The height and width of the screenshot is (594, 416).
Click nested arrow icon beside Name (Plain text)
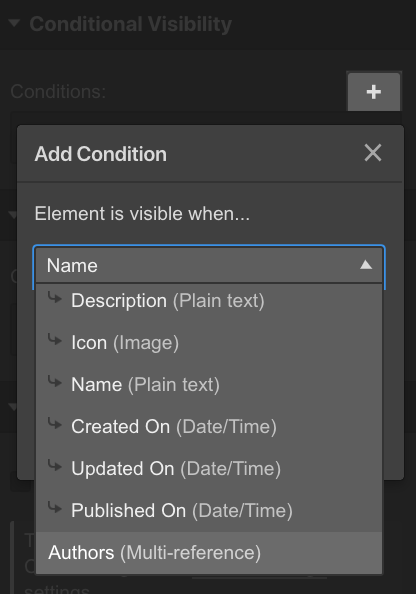(55, 381)
